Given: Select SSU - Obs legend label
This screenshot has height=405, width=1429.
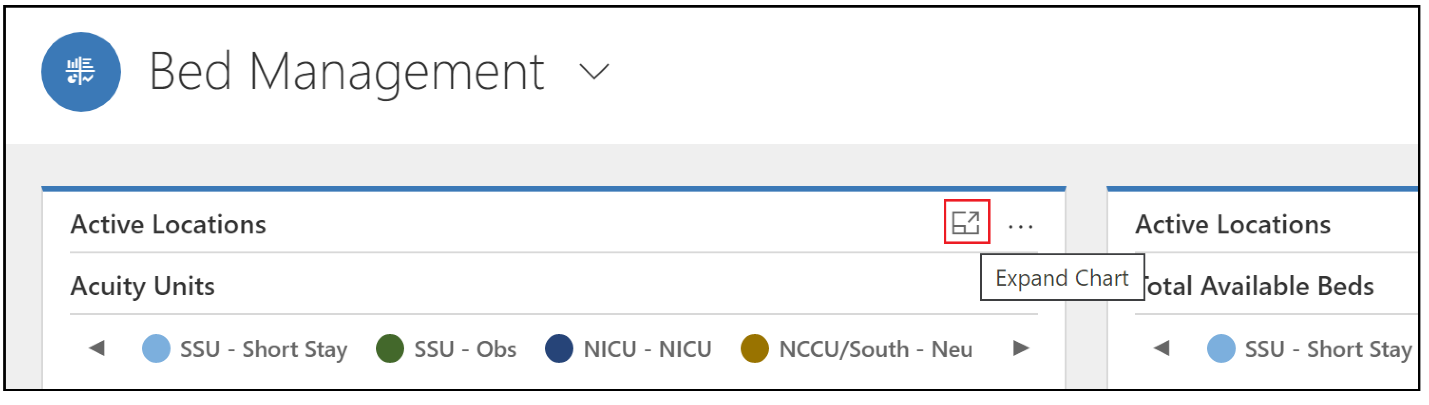Looking at the screenshot, I should (465, 349).
